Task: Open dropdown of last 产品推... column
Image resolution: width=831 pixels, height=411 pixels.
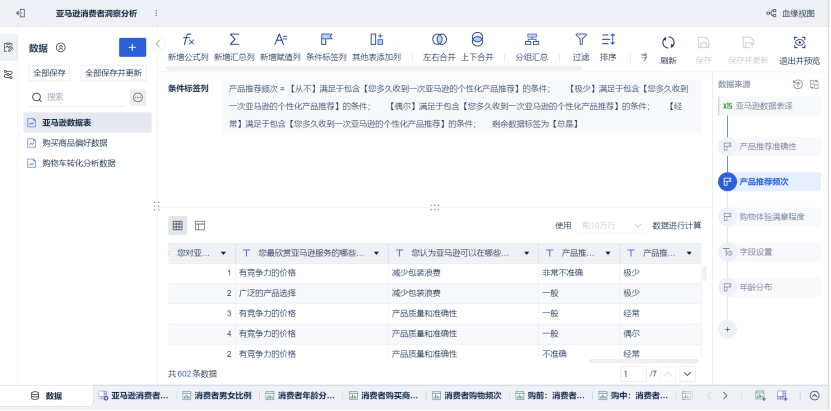Action: click(x=689, y=253)
